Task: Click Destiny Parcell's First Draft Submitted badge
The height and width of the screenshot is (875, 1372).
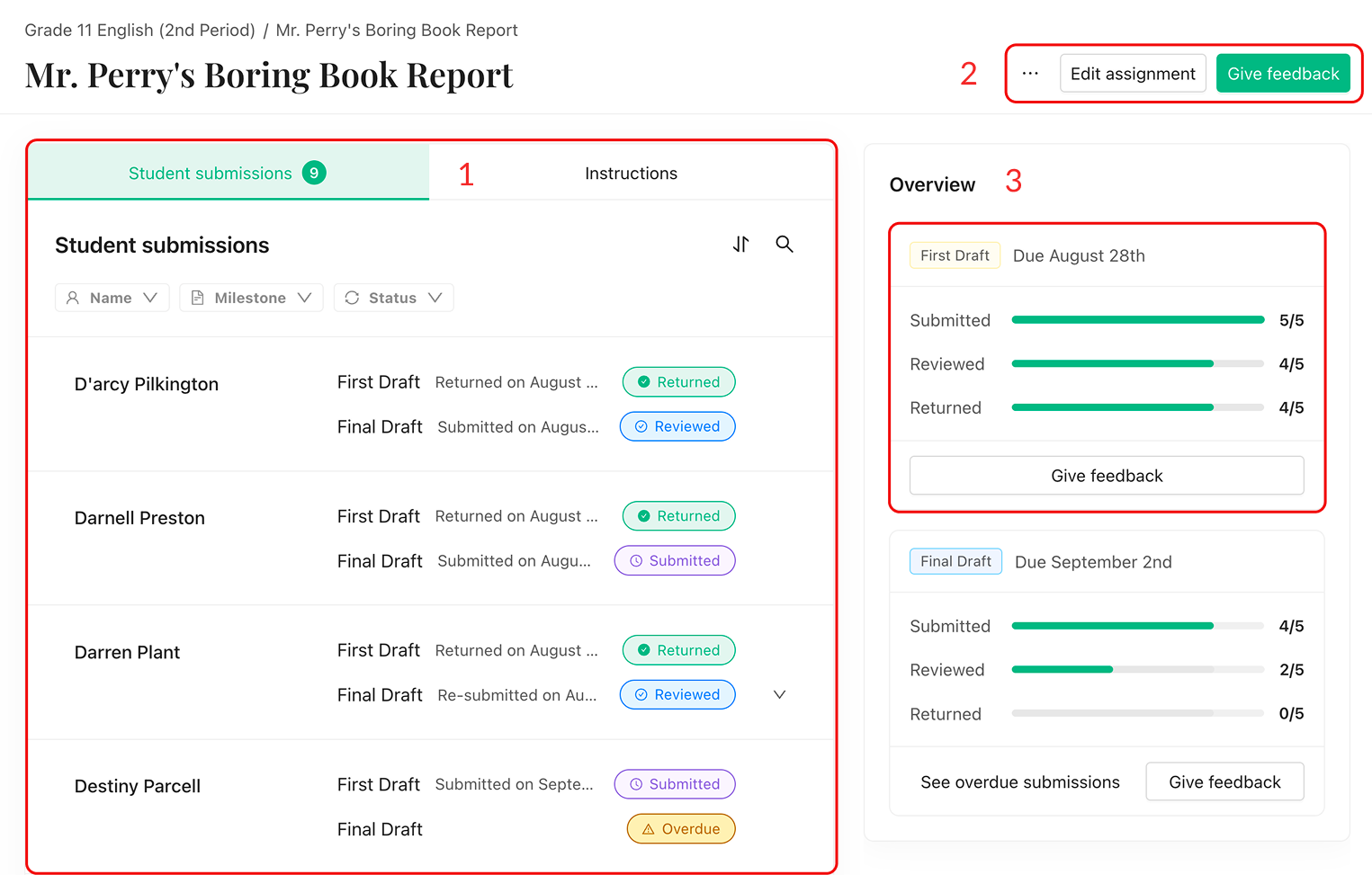Action: 675,784
